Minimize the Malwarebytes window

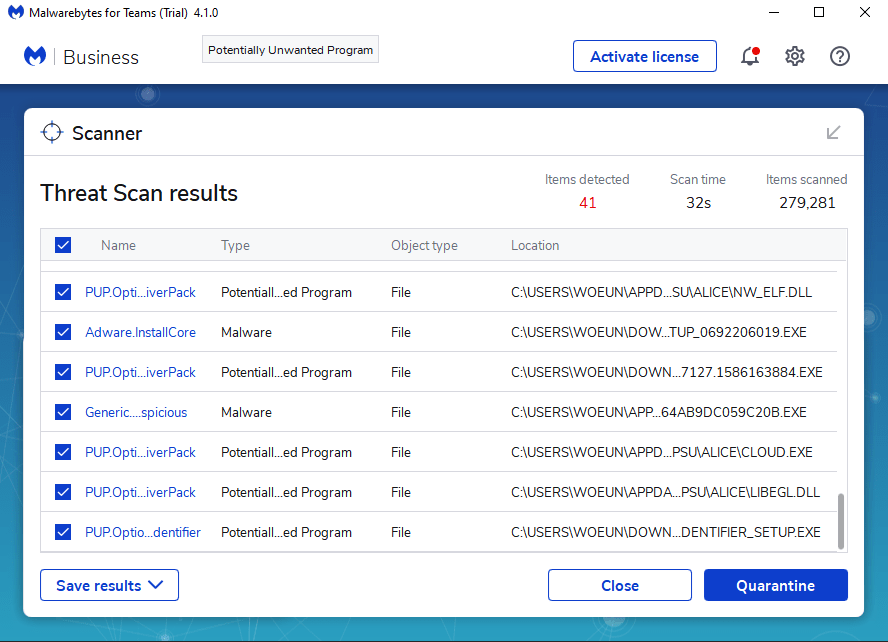[x=774, y=12]
